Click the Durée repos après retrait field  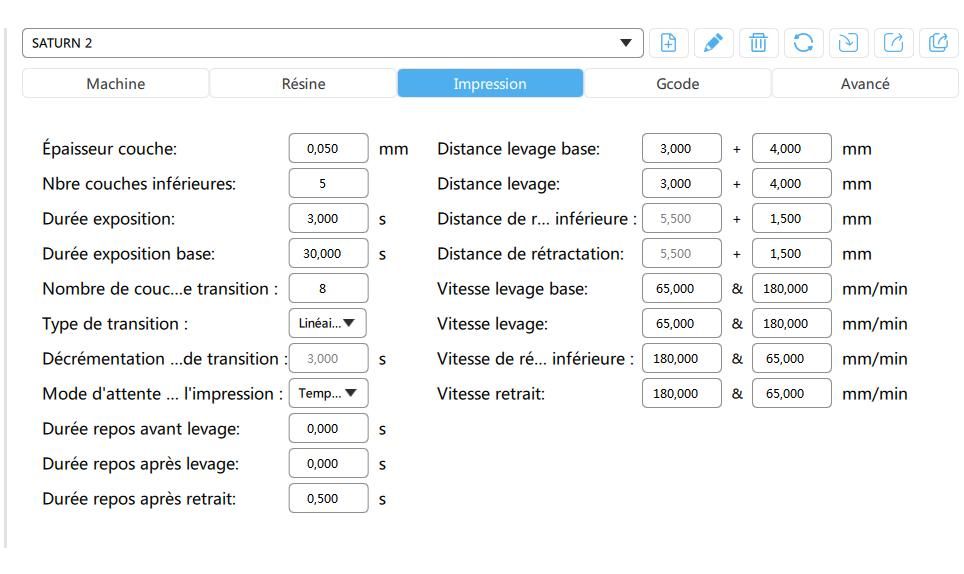pos(328,498)
